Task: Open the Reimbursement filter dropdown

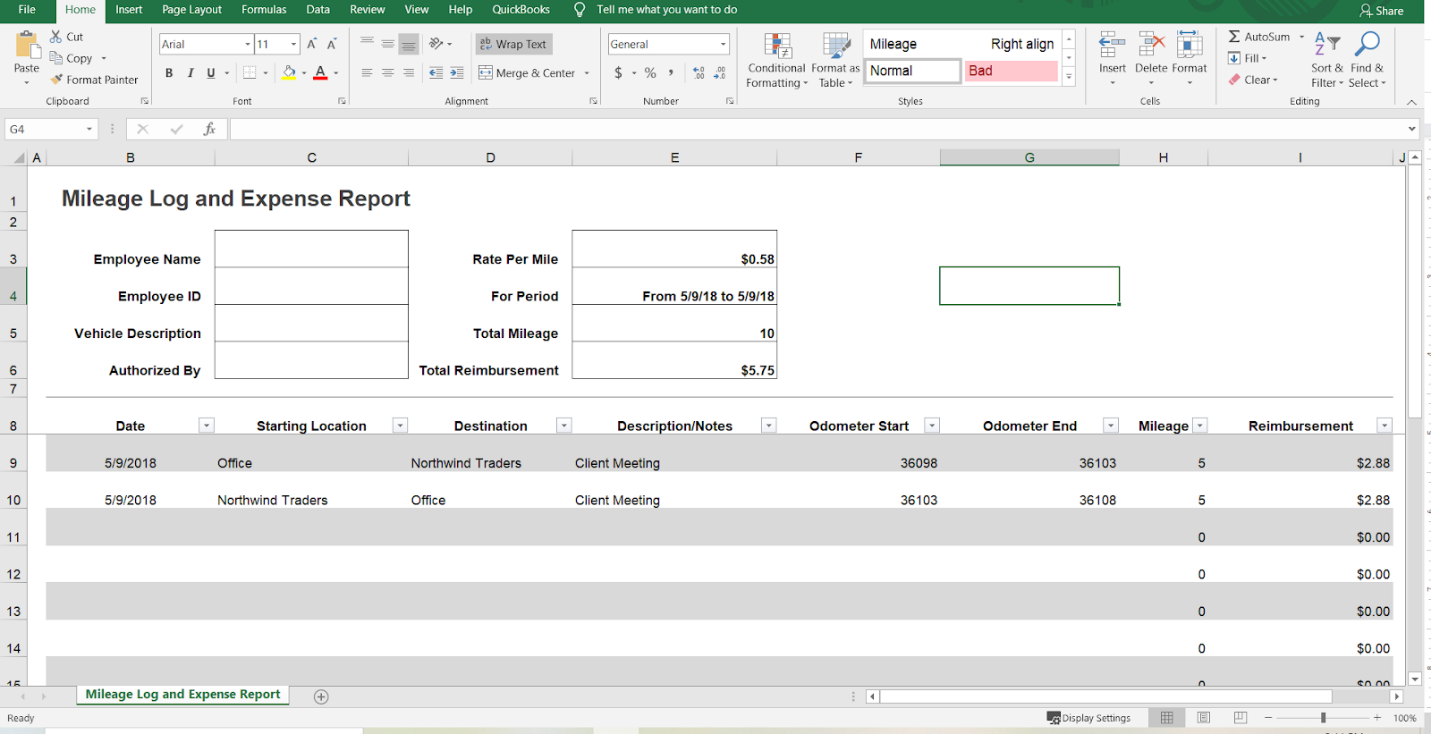Action: click(1385, 426)
